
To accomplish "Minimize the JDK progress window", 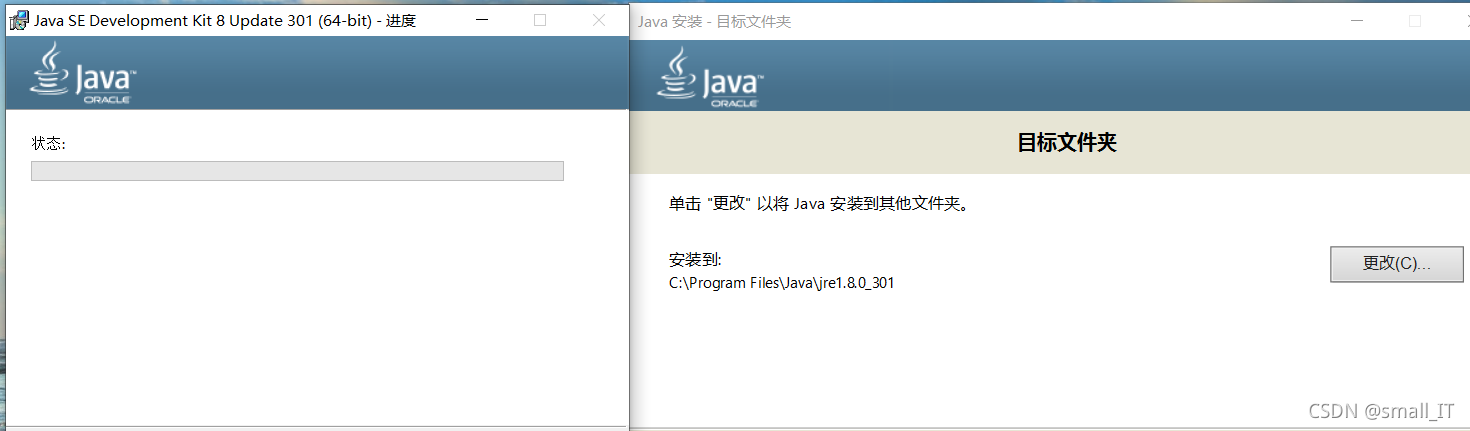I will pos(481,20).
